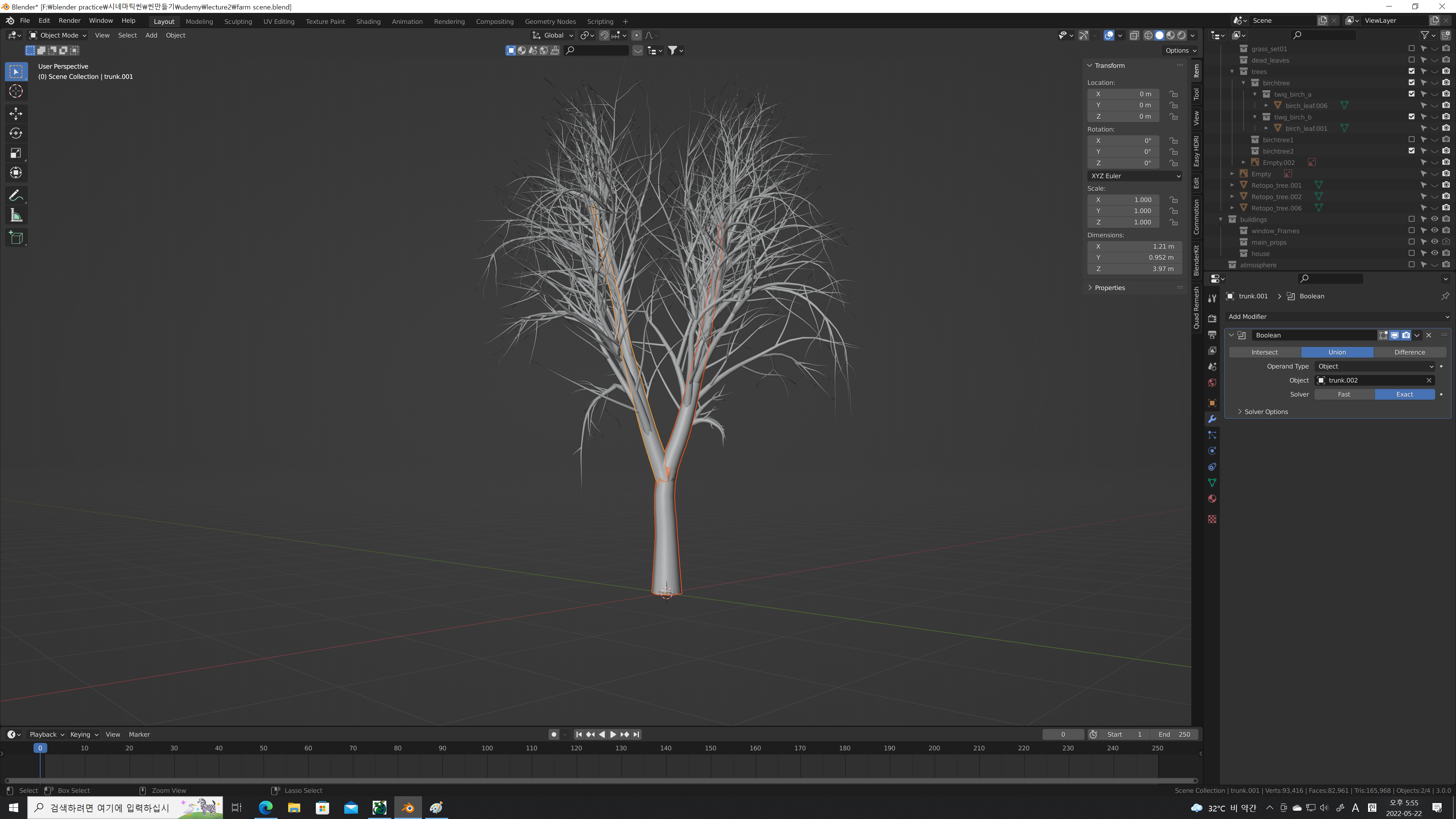Select the Move tool in toolbar
This screenshot has width=1456, height=819.
click(x=16, y=114)
